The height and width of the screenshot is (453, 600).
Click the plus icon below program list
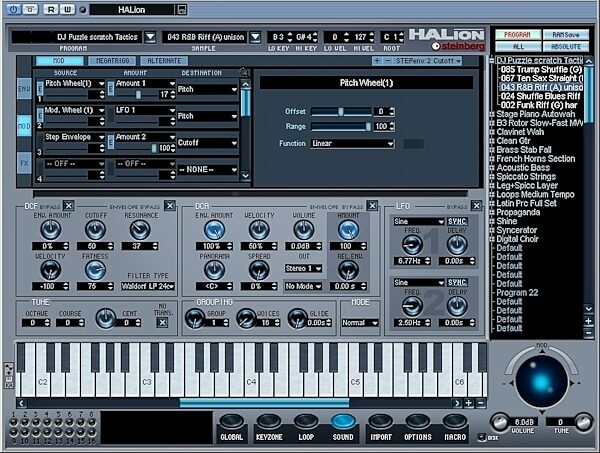tap(589, 321)
